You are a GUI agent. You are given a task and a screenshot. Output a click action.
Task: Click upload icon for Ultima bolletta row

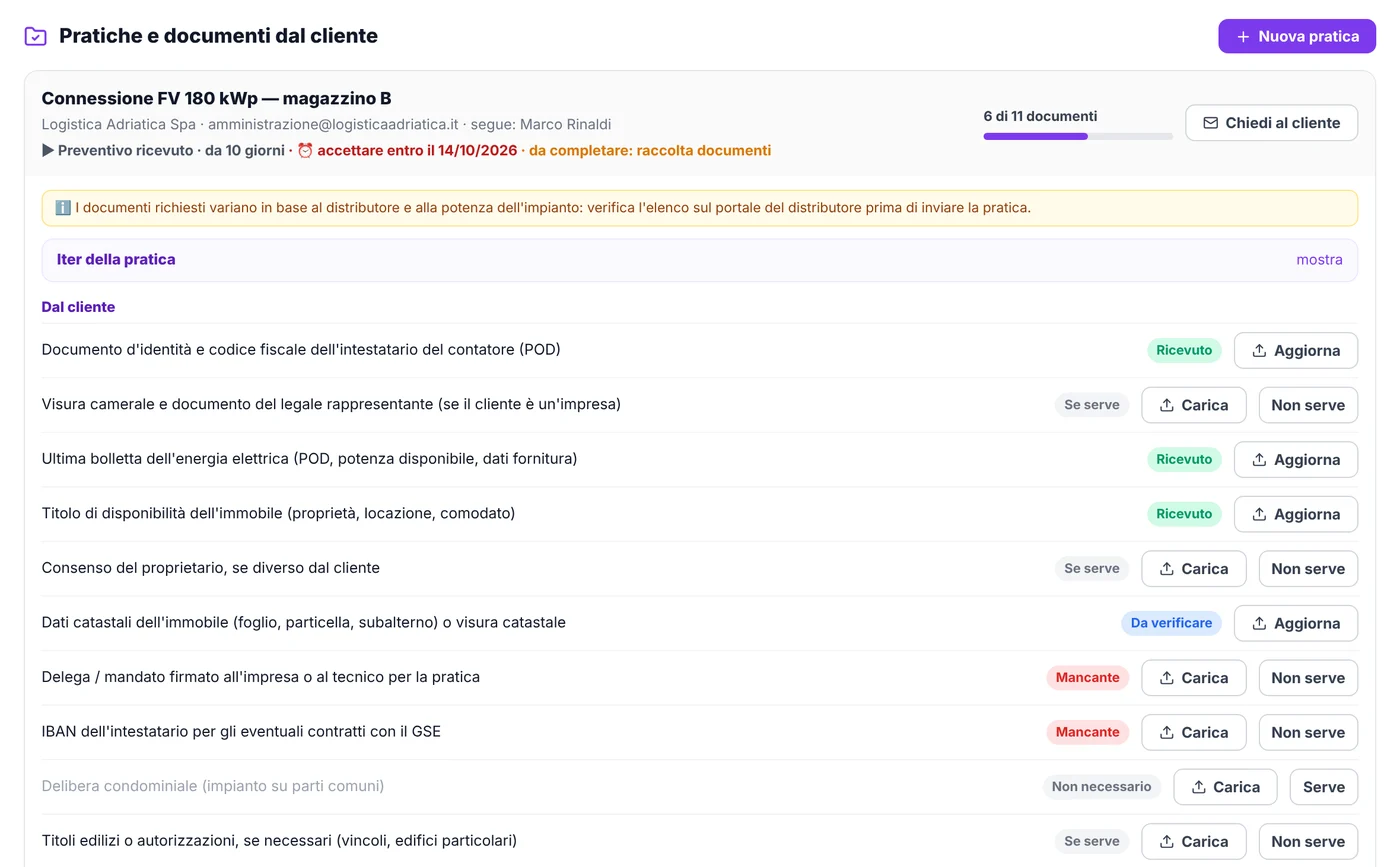(1259, 460)
